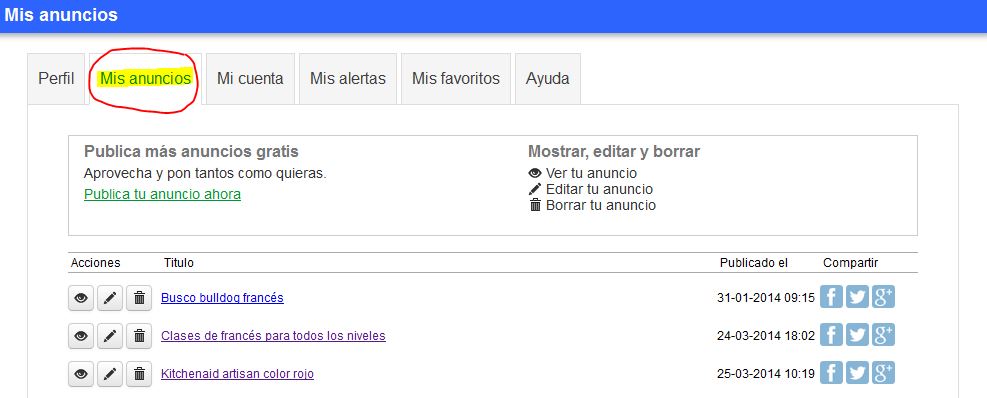Open the Busco bulldog francés listing link
This screenshot has height=398, width=987.
(222, 298)
